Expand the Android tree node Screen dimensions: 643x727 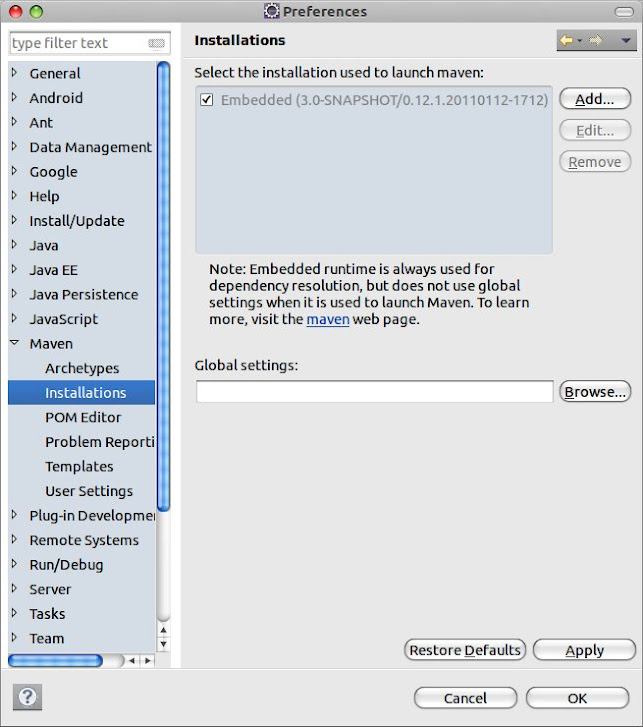click(14, 97)
